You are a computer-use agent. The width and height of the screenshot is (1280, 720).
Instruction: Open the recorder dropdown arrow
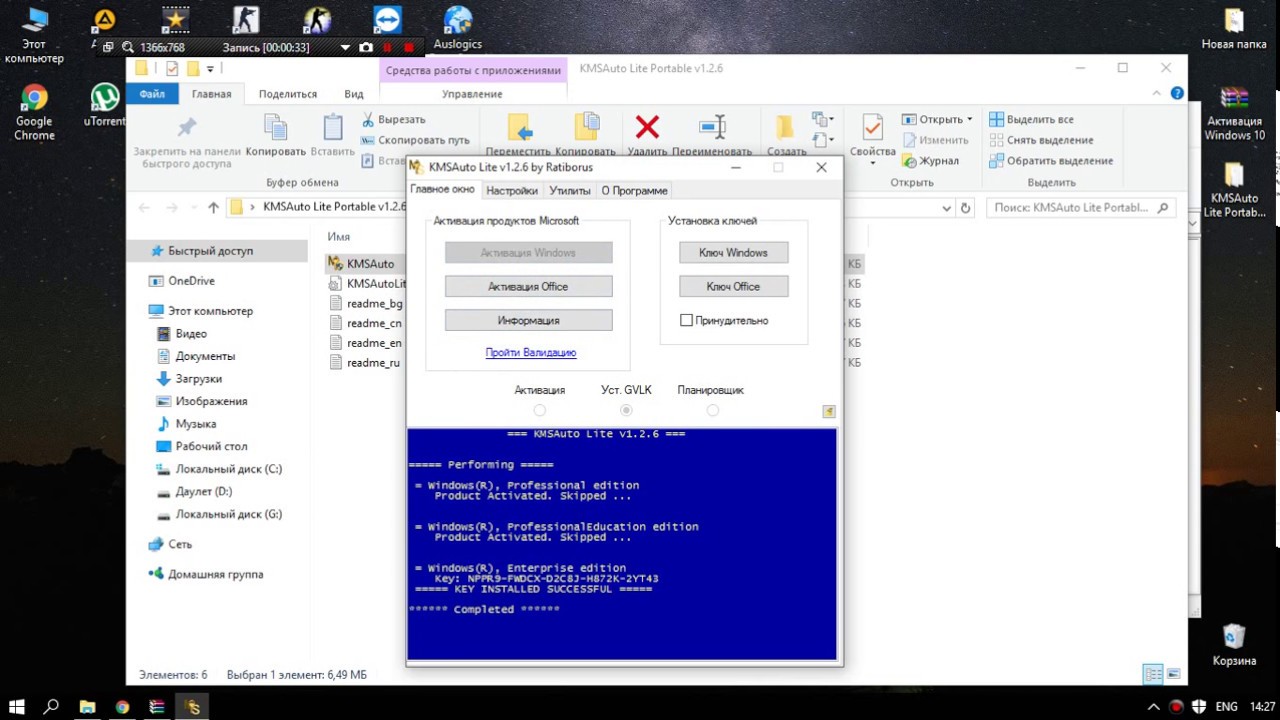click(x=346, y=47)
